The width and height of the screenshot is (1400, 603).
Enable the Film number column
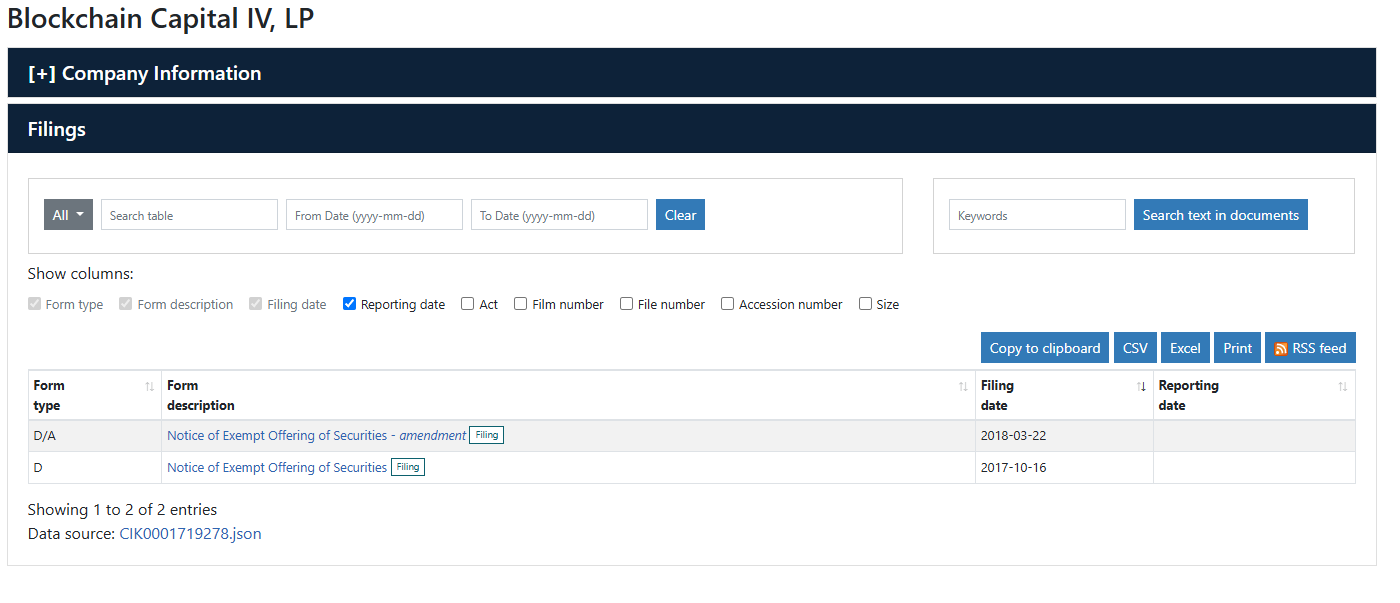point(520,304)
